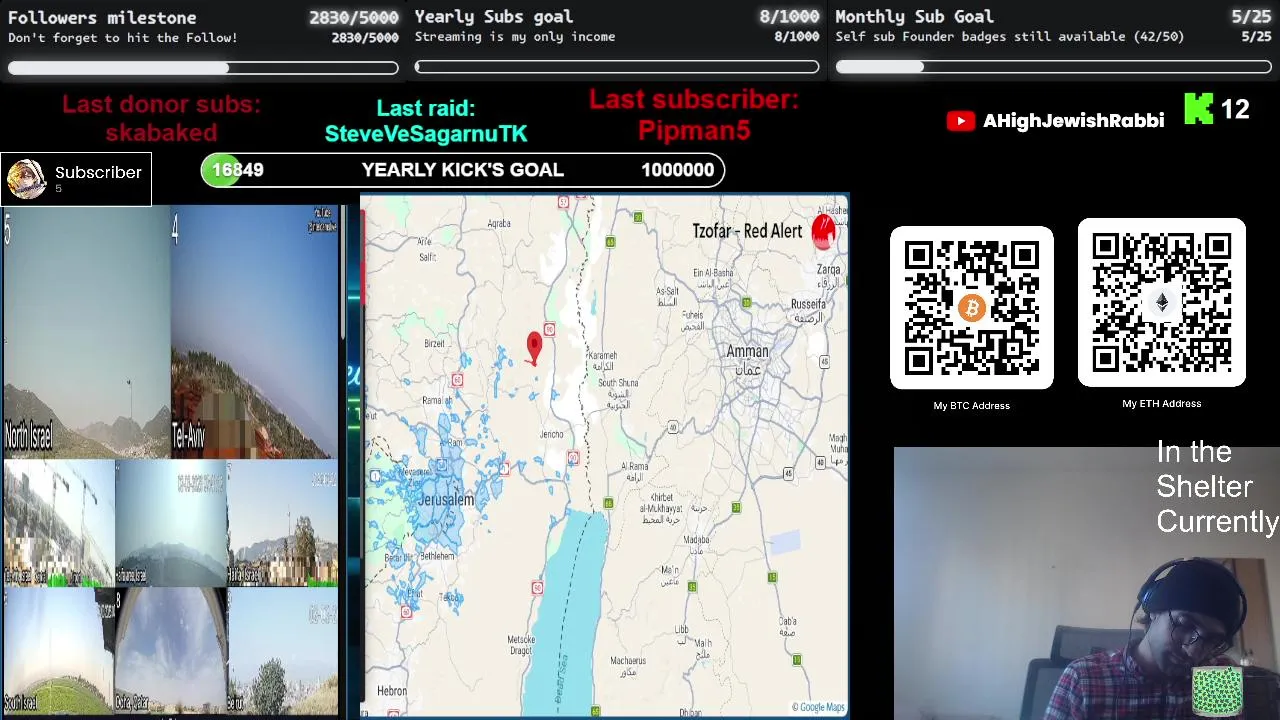The image size is (1280, 720).
Task: Click the Salfit label on the map
Action: click(x=428, y=257)
